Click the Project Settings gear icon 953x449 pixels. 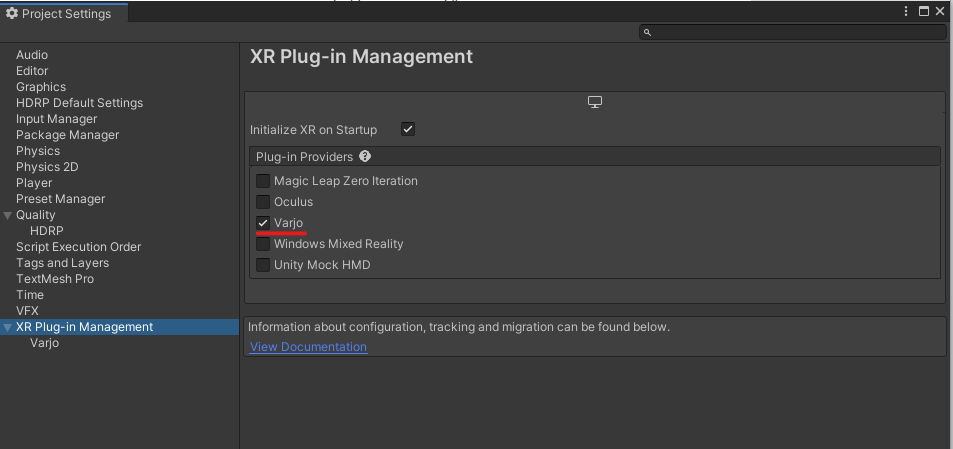coord(12,14)
